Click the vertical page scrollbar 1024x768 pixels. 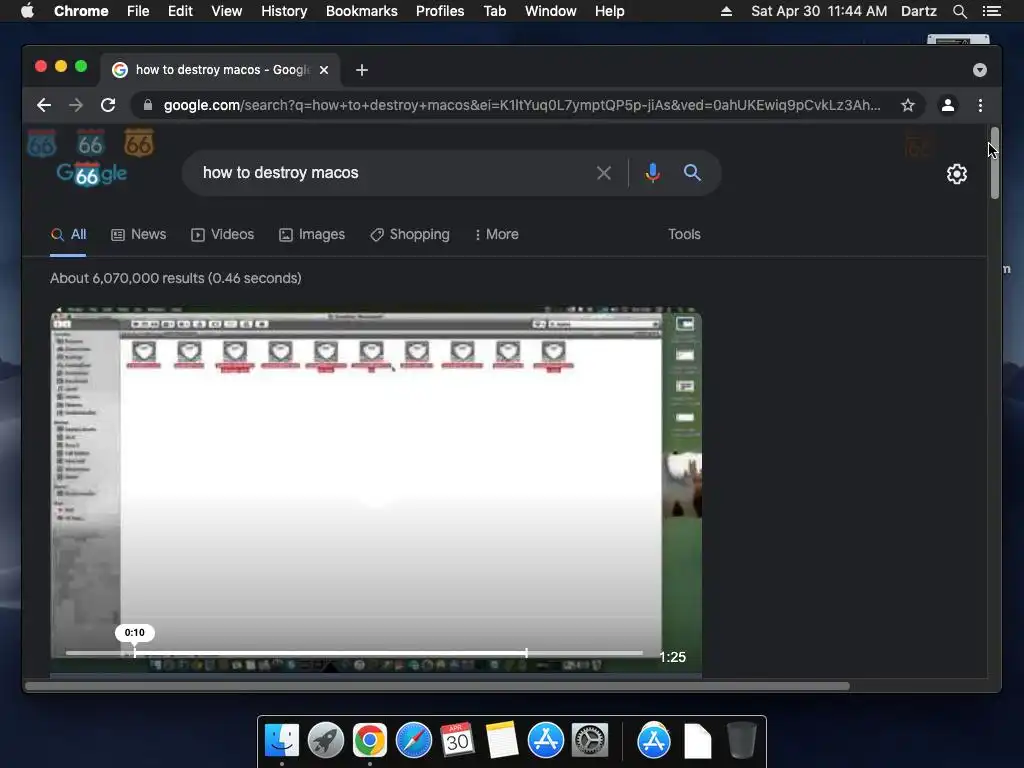[x=994, y=163]
